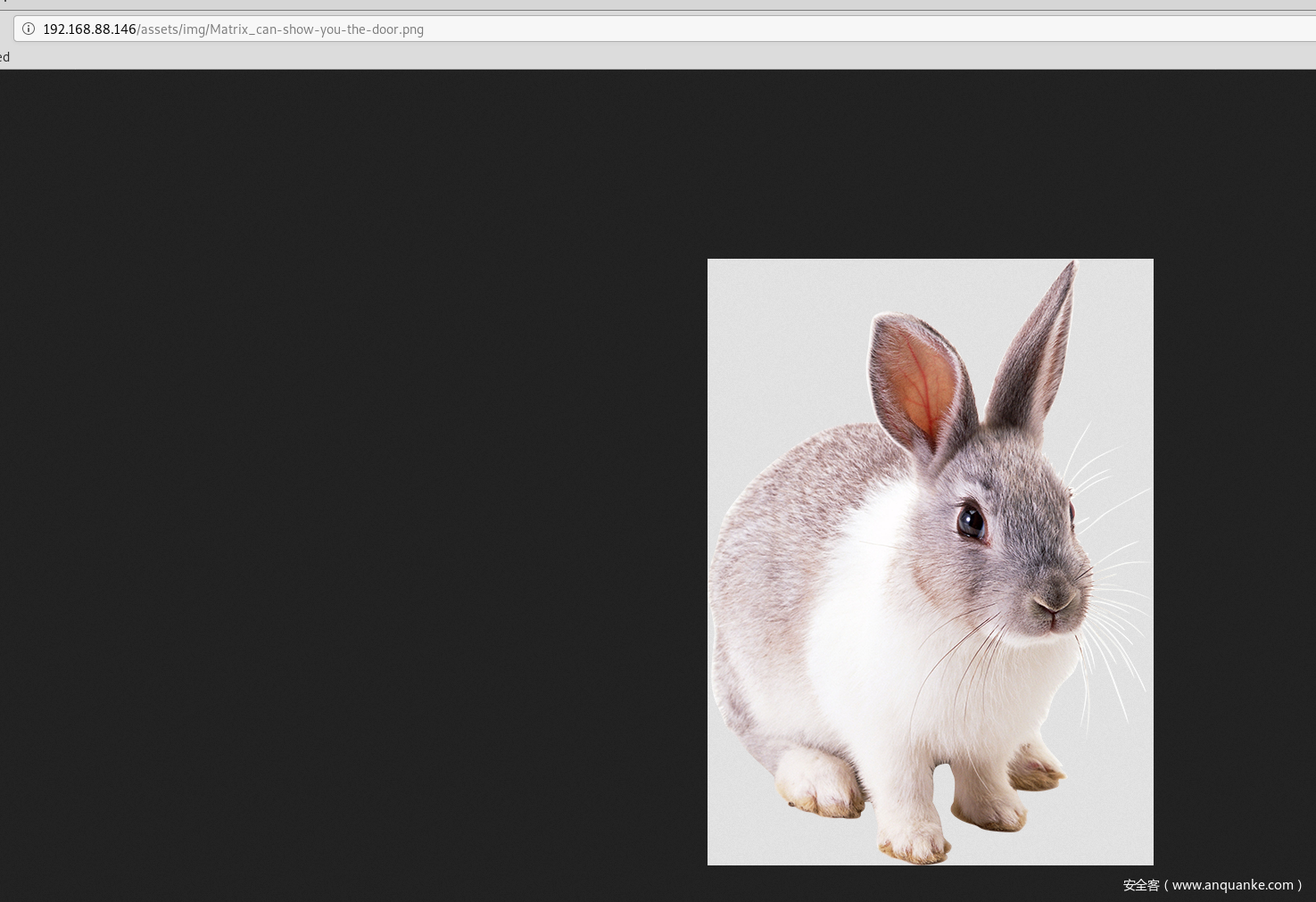Click the Matrix_can-show-you-the-door.png filename in URL

point(317,29)
